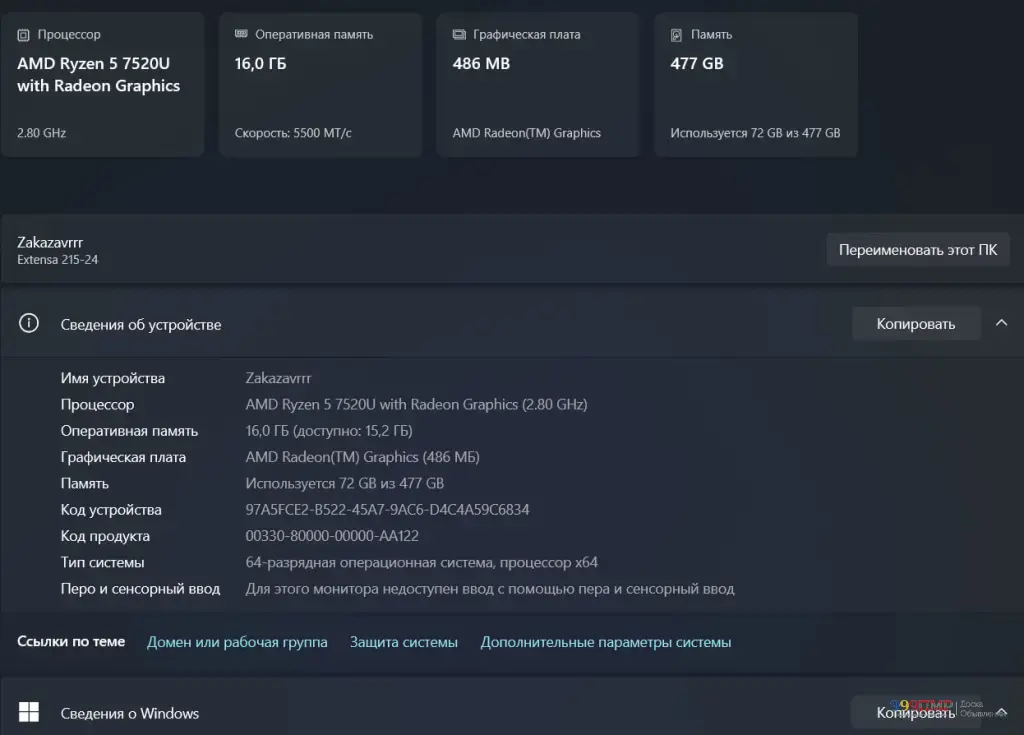Select device ID 97A5FCE2-B522-45A7-9AC6-D4C4A59C6834
Image resolution: width=1024 pixels, height=735 pixels.
click(387, 510)
